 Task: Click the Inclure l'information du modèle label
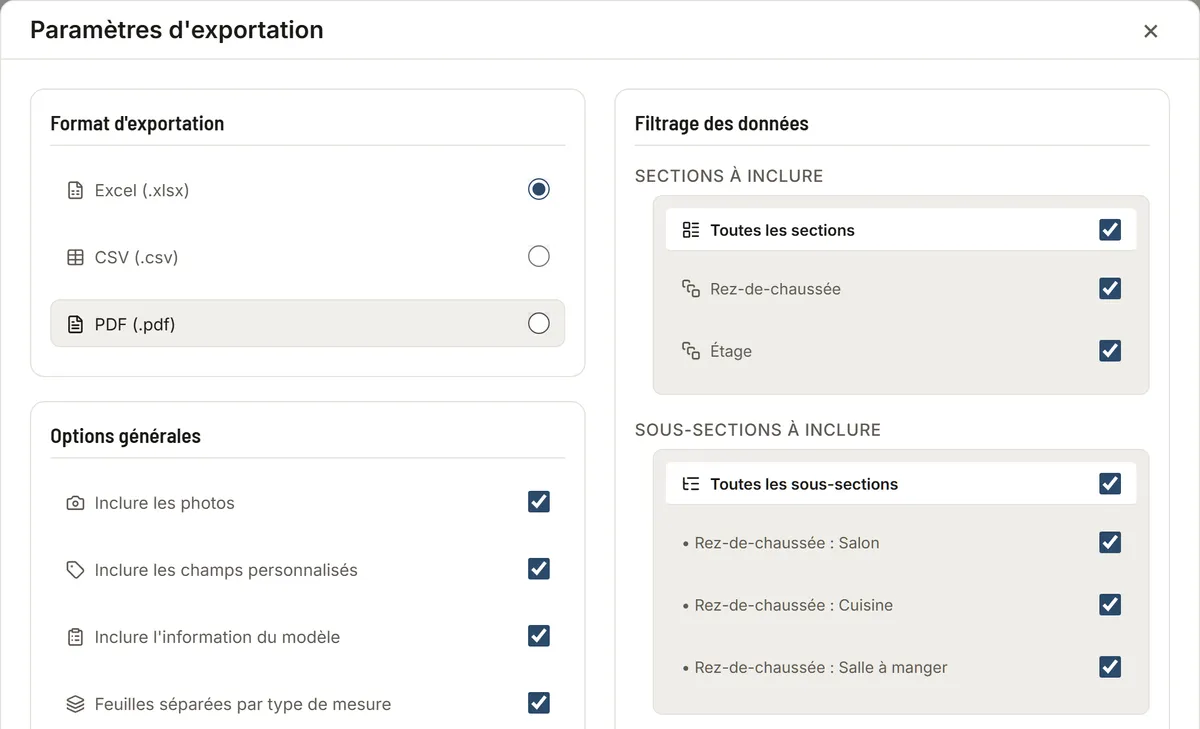click(x=218, y=637)
